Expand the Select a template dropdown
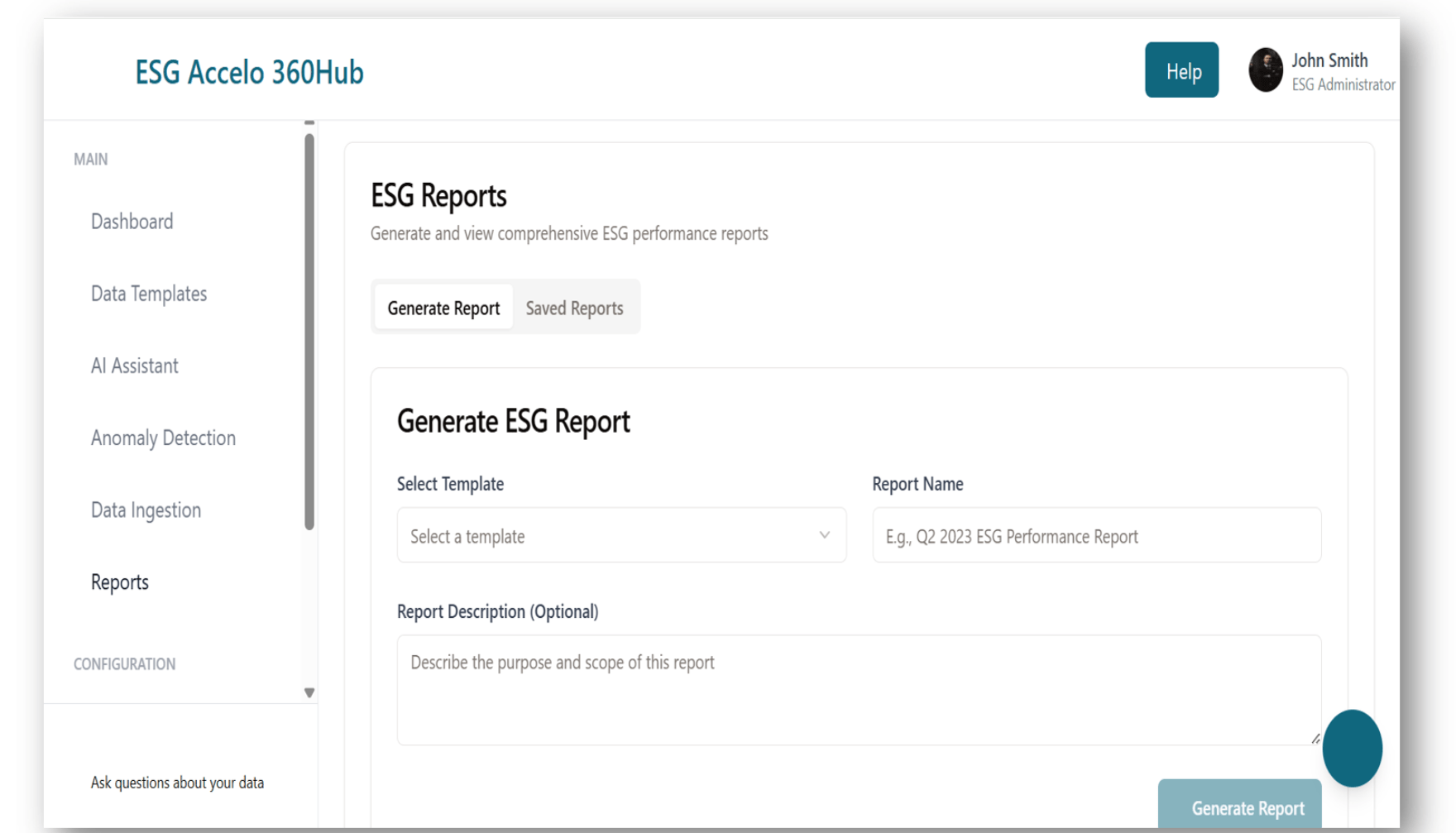Screen dimensions: 1456x833 tap(621, 535)
